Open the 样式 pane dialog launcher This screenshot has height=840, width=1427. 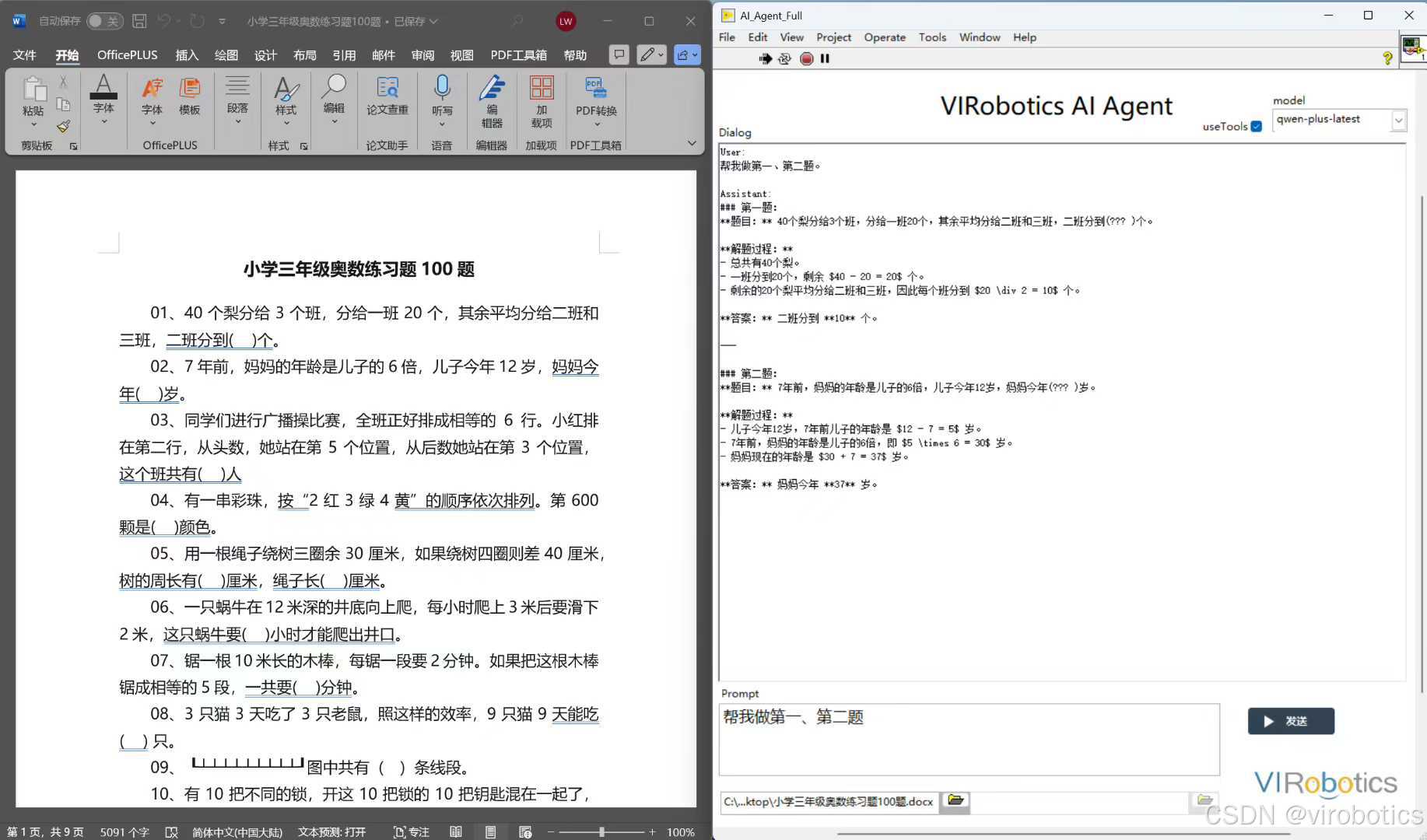[x=303, y=145]
